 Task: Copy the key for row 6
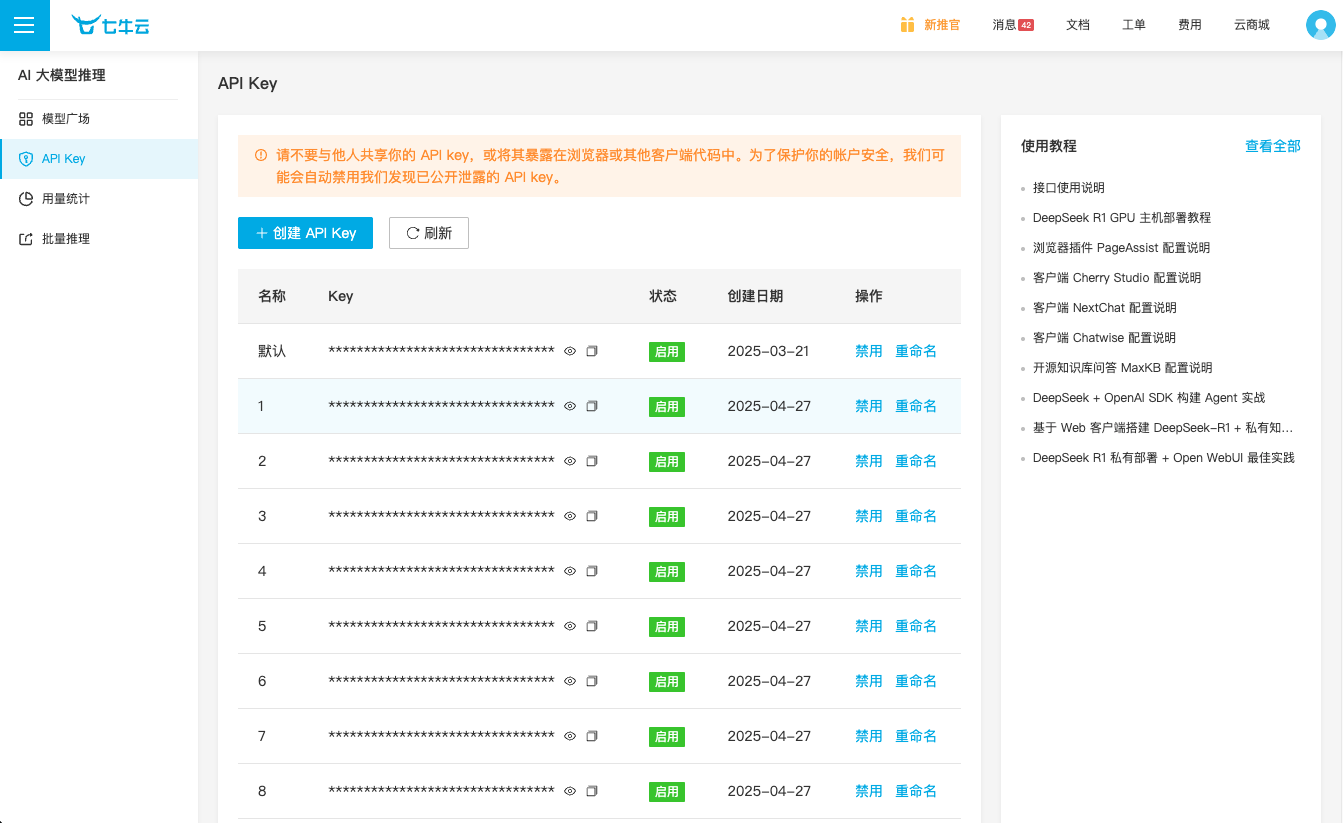(x=592, y=681)
